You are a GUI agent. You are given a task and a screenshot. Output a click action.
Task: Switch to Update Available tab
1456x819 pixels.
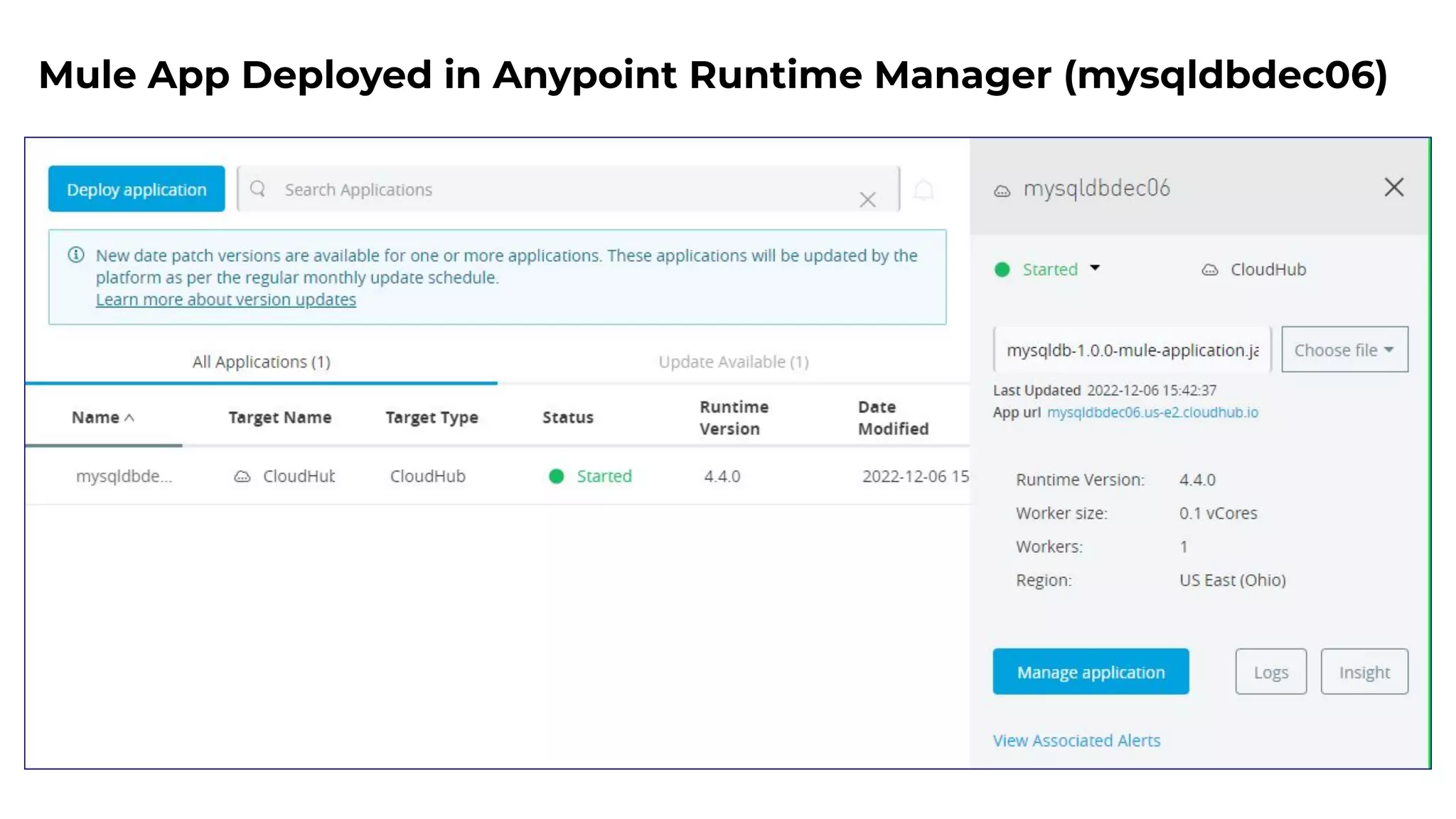733,362
